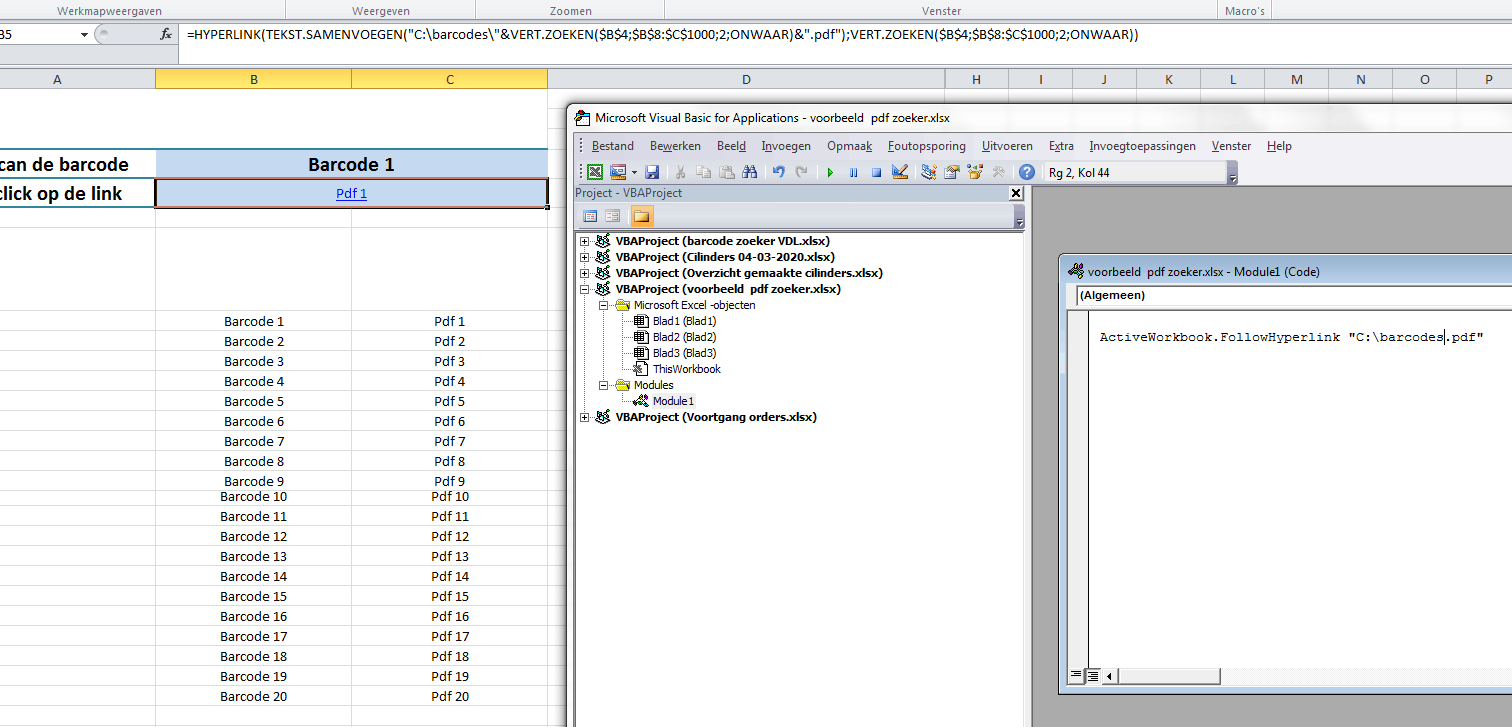Expand VBAProject (barcode zoeker VDL.xlsx) node
This screenshot has height=727, width=1512.
pyautogui.click(x=584, y=241)
